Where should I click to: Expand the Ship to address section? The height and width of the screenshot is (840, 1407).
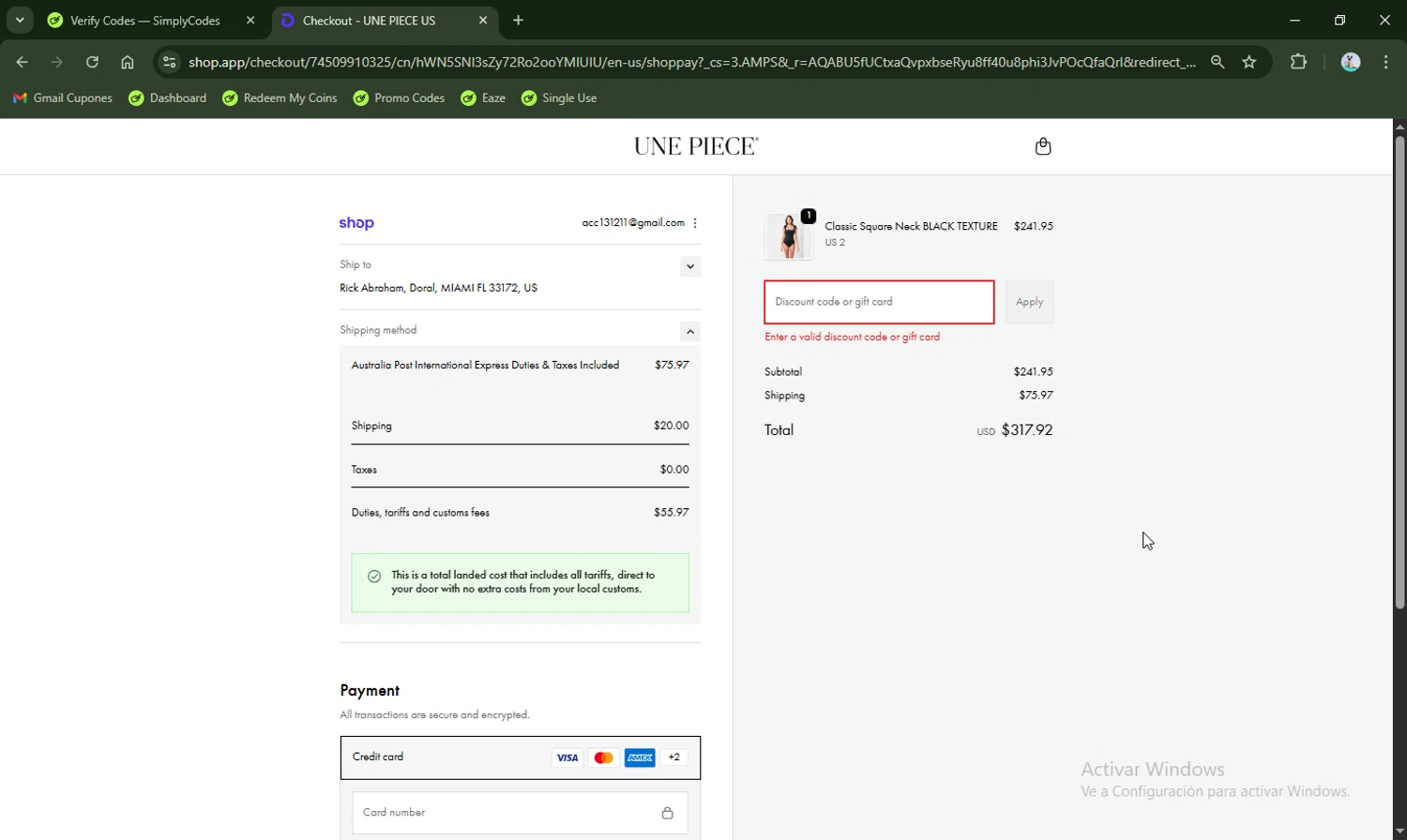(690, 266)
